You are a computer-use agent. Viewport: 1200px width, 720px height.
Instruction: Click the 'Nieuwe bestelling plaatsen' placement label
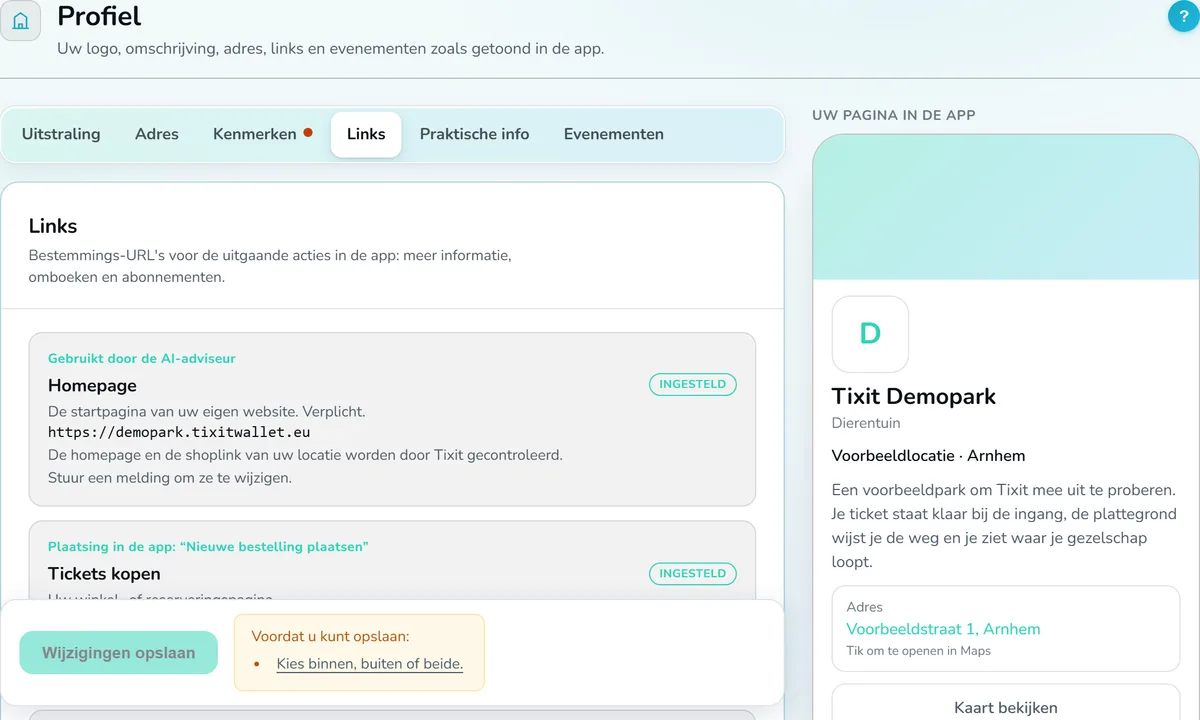tap(208, 547)
